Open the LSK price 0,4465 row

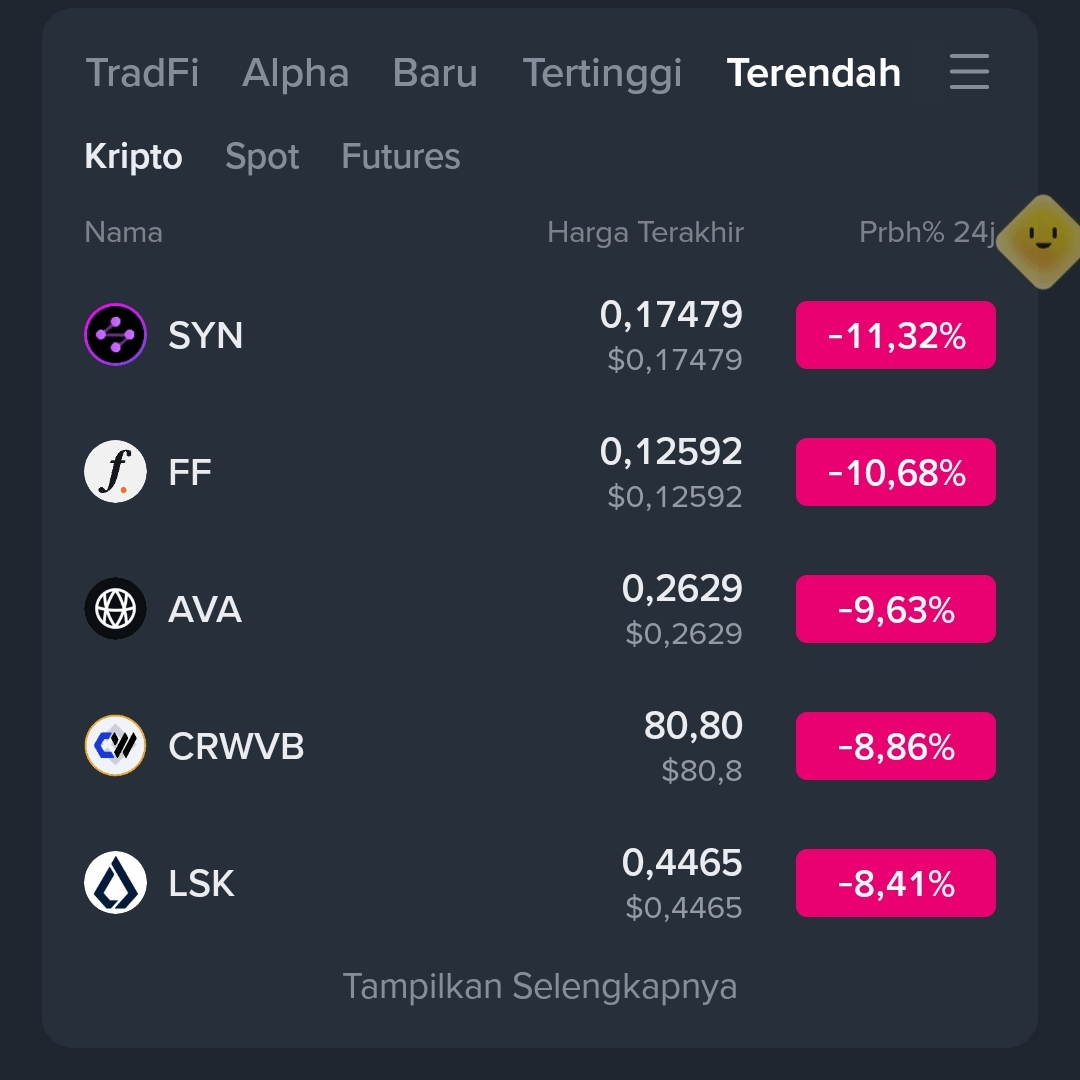coord(539,883)
